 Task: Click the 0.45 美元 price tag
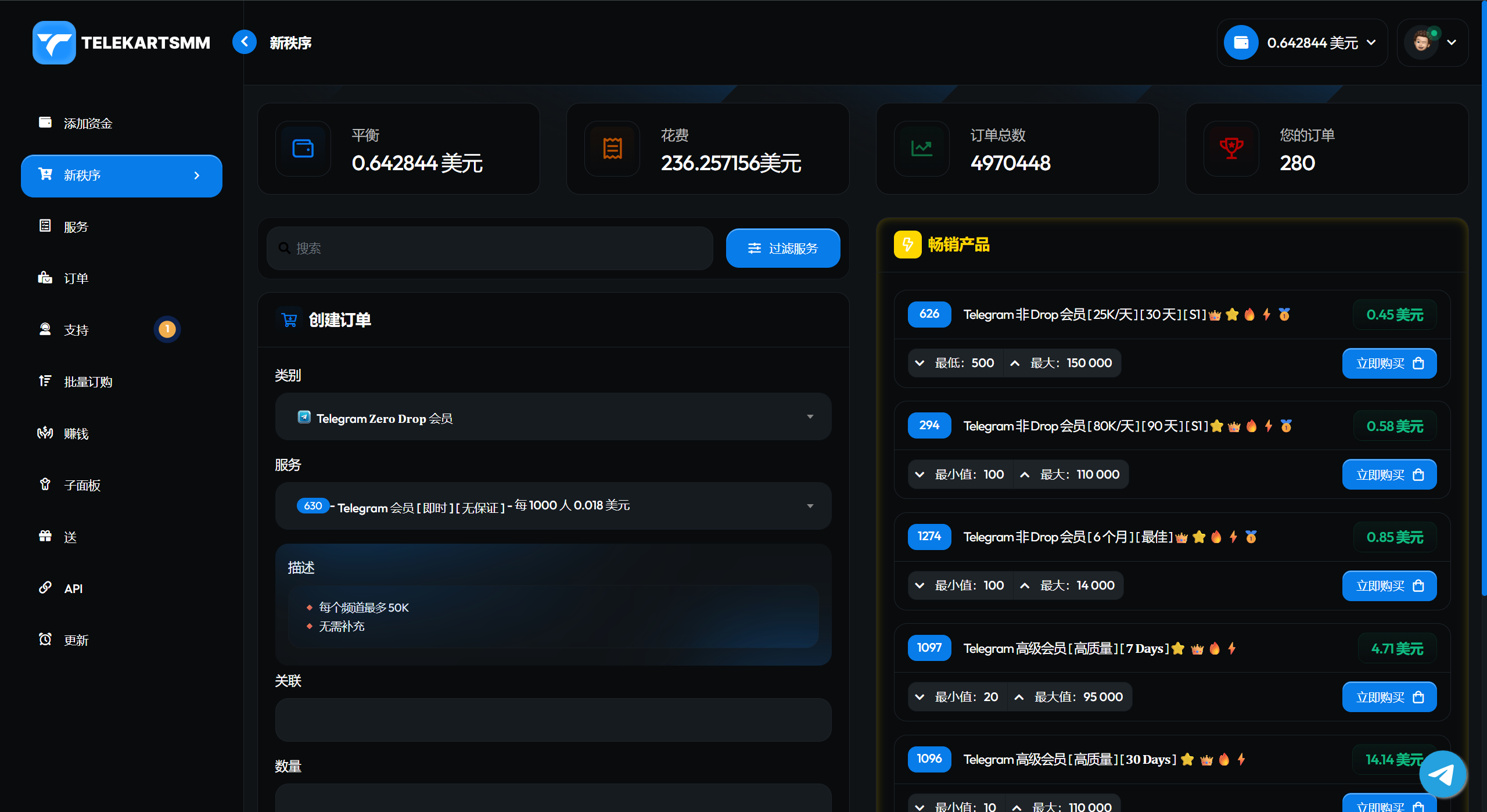[1395, 315]
